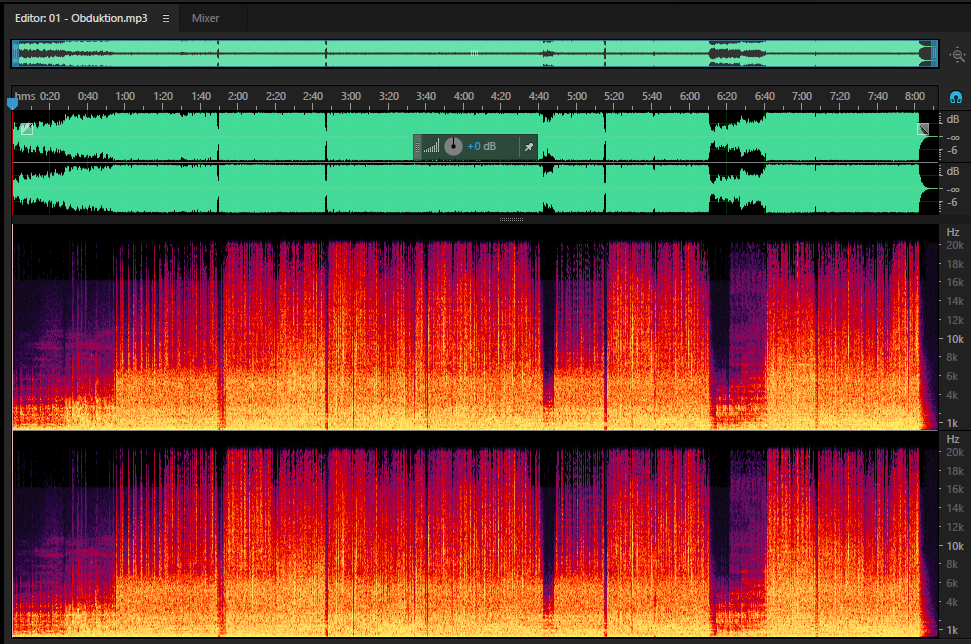Click the 4:00 mark on the timeline ruler

(463, 96)
